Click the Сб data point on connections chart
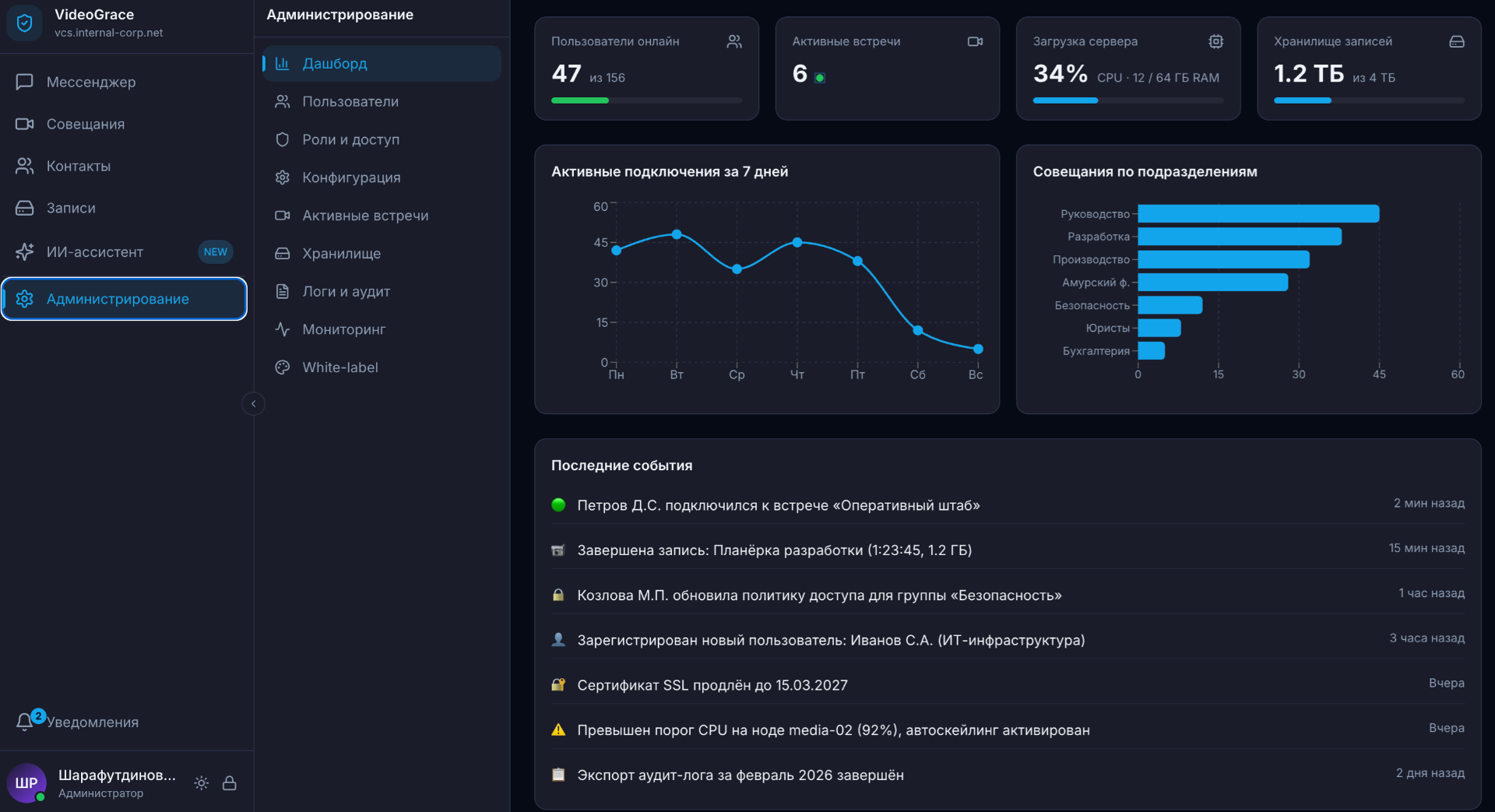 click(x=918, y=330)
